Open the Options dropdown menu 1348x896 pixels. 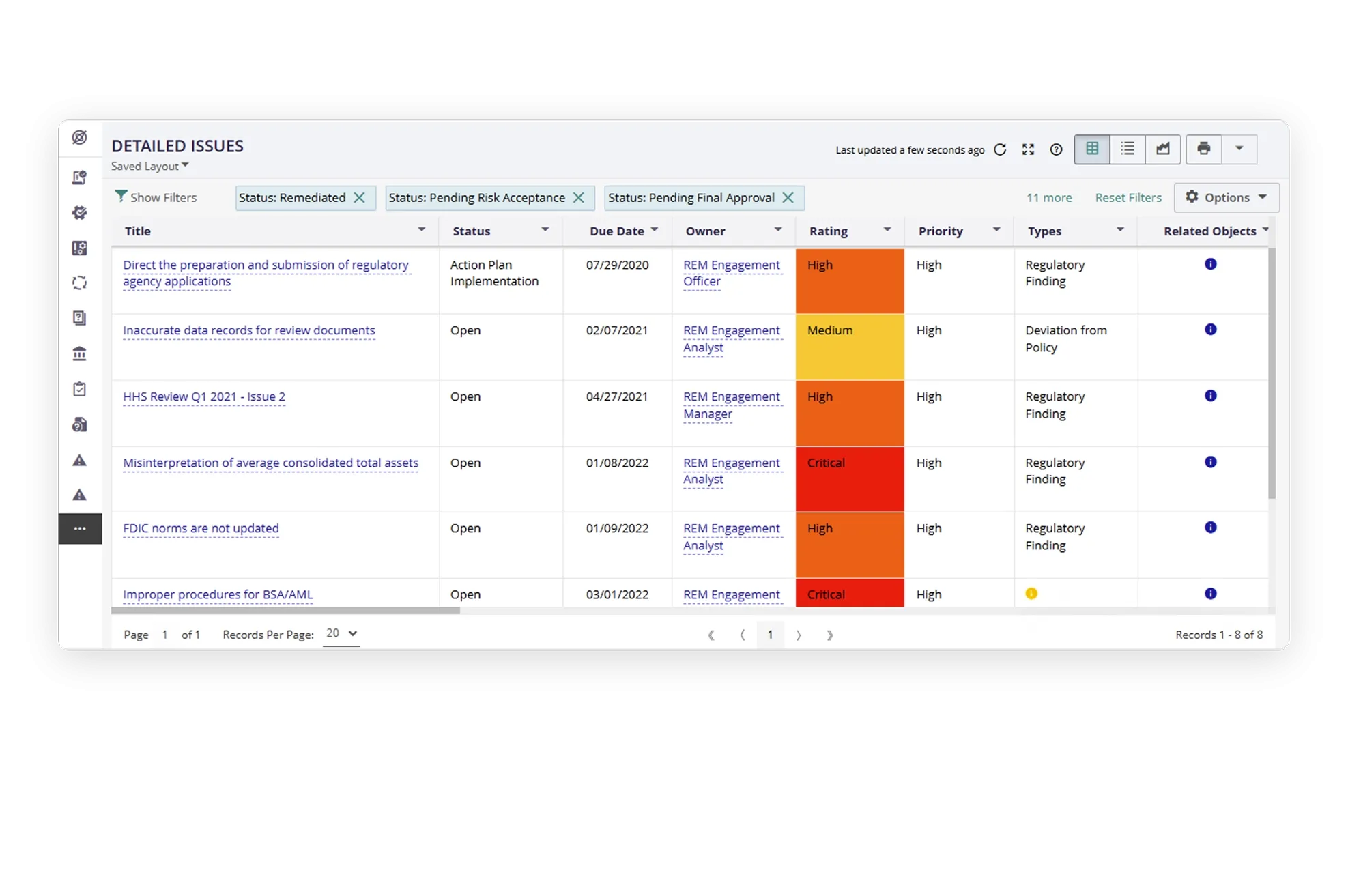[1227, 197]
